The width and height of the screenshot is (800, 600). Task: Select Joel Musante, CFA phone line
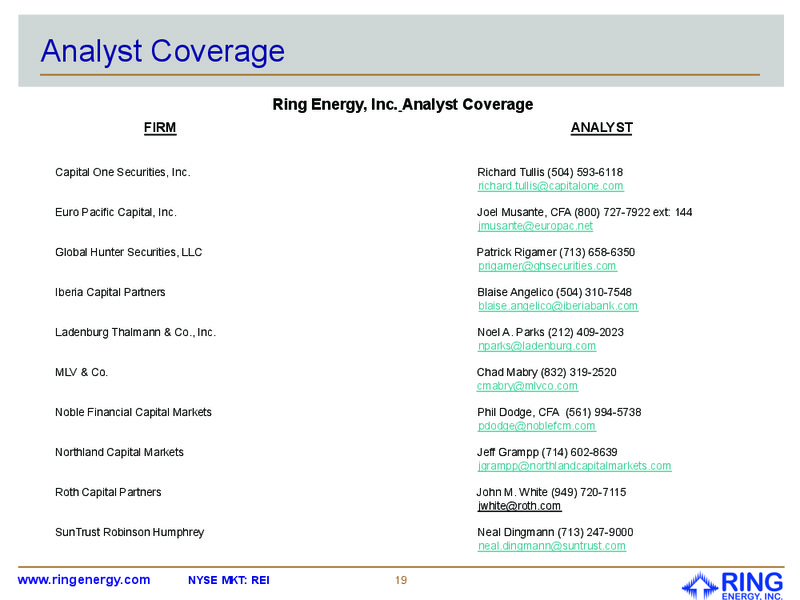pyautogui.click(x=584, y=212)
